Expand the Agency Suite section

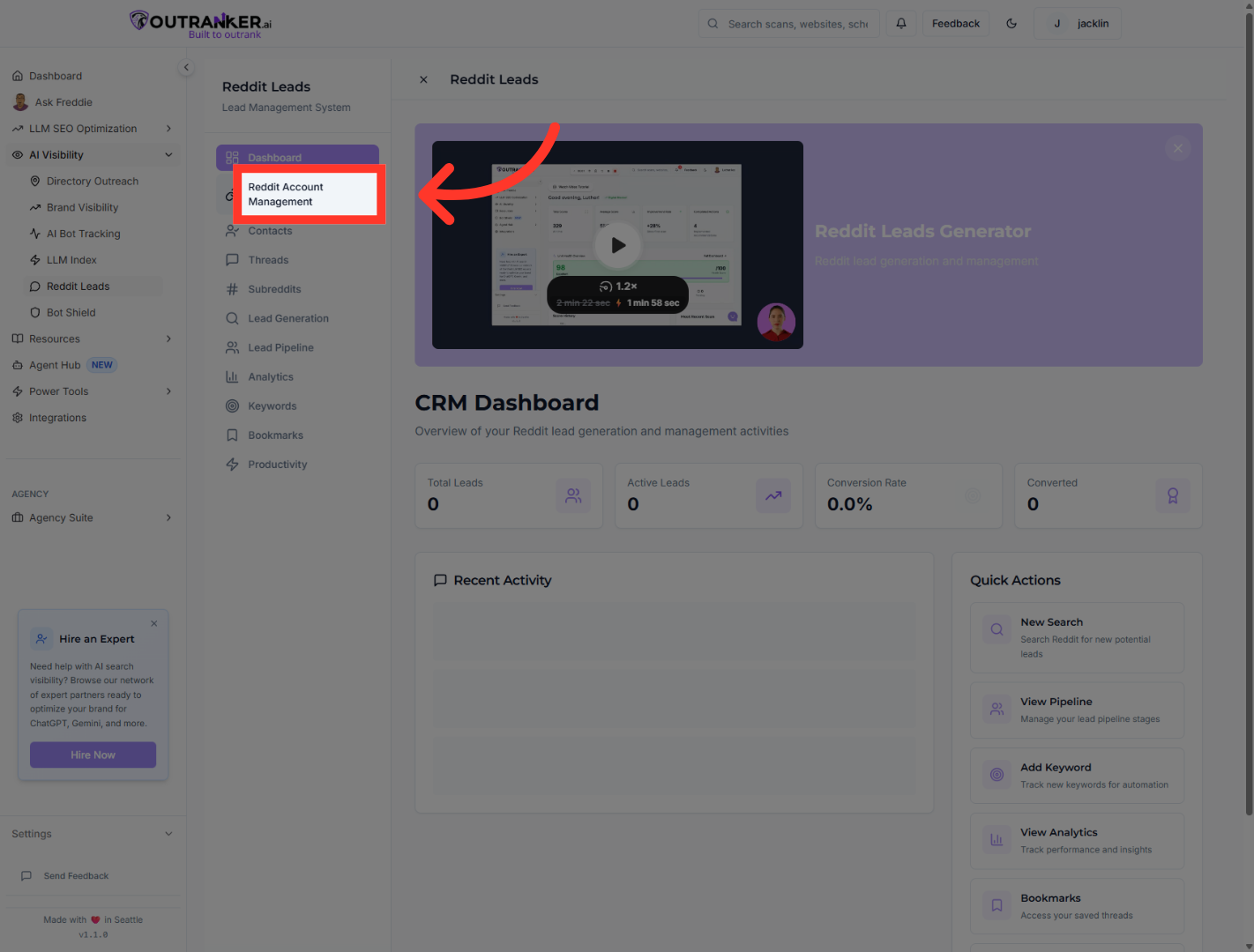point(60,517)
